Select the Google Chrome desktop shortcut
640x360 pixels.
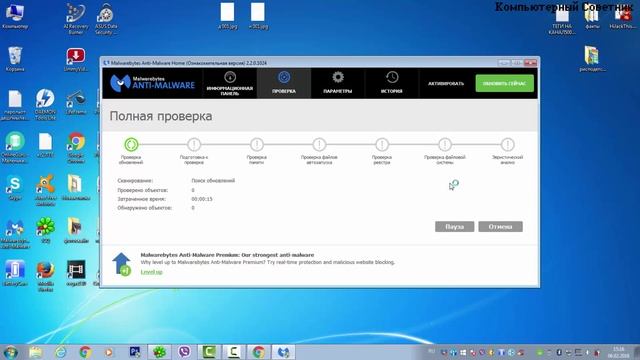[x=76, y=148]
